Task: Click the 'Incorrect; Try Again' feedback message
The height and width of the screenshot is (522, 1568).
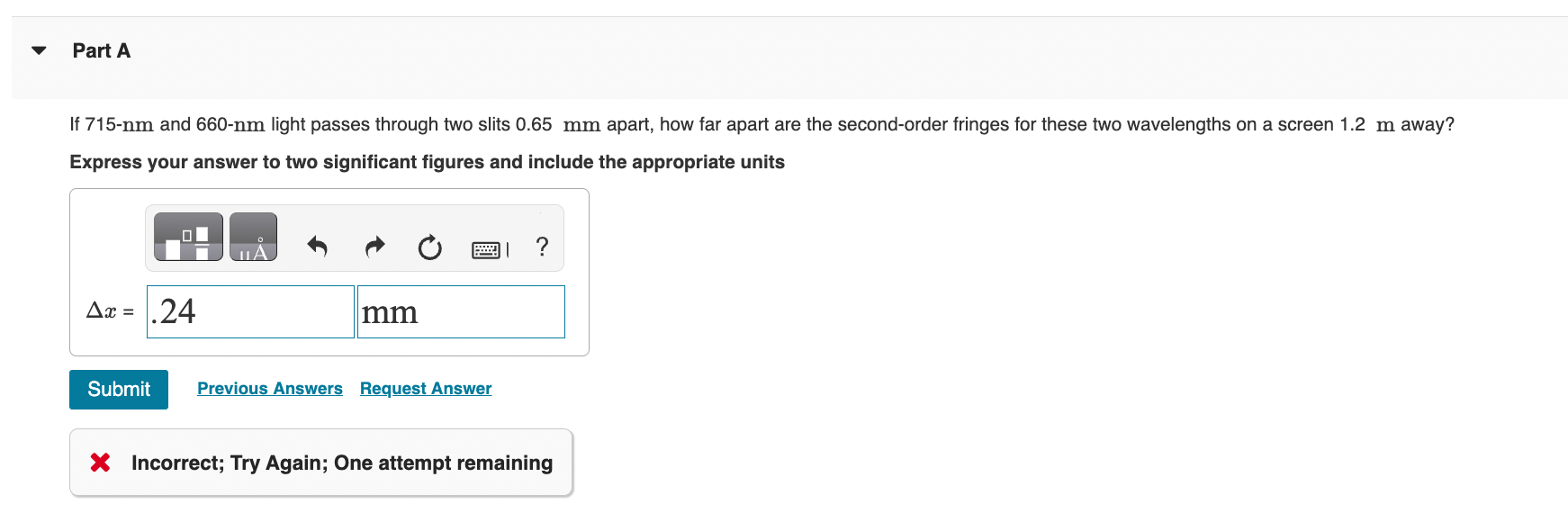Action: pyautogui.click(x=342, y=463)
